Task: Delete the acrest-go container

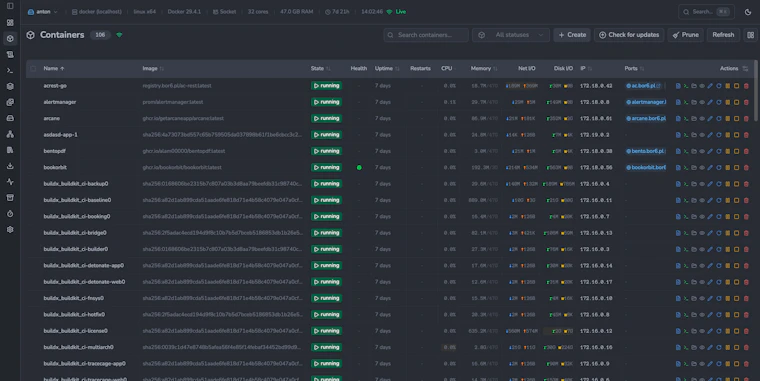Action: [746, 86]
